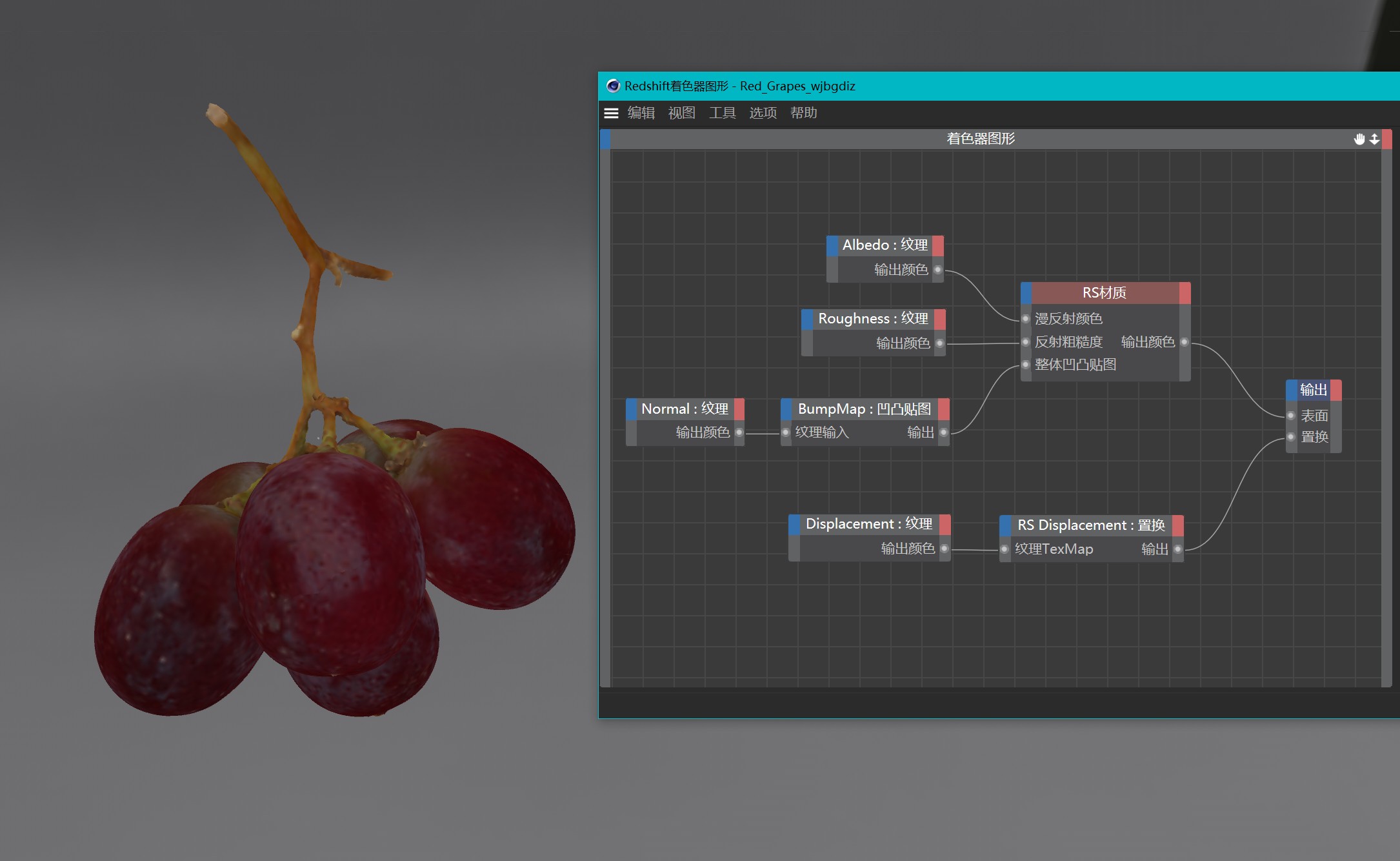This screenshot has width=1400, height=861.
Task: Expand the red output corner of BumpMap node
Action: 944,409
